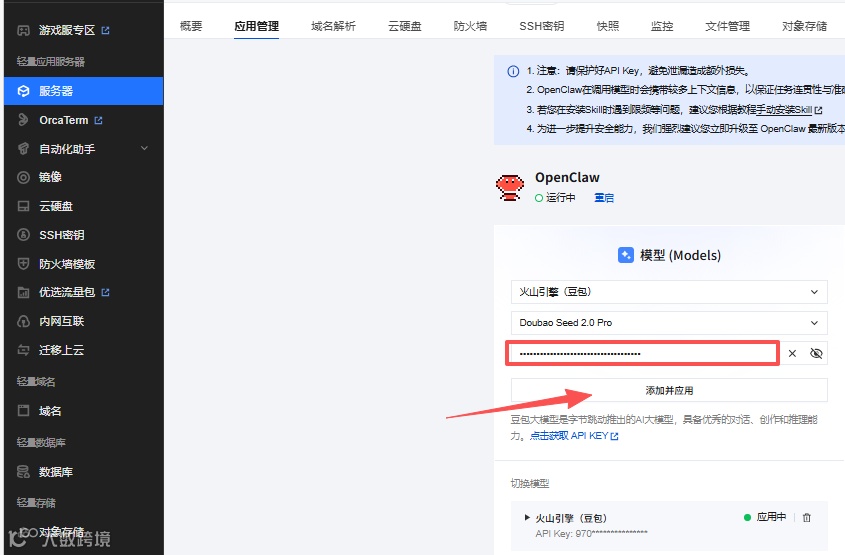Click the cube icon next to 服务器
Image resolution: width=845 pixels, height=555 pixels.
pyautogui.click(x=23, y=91)
